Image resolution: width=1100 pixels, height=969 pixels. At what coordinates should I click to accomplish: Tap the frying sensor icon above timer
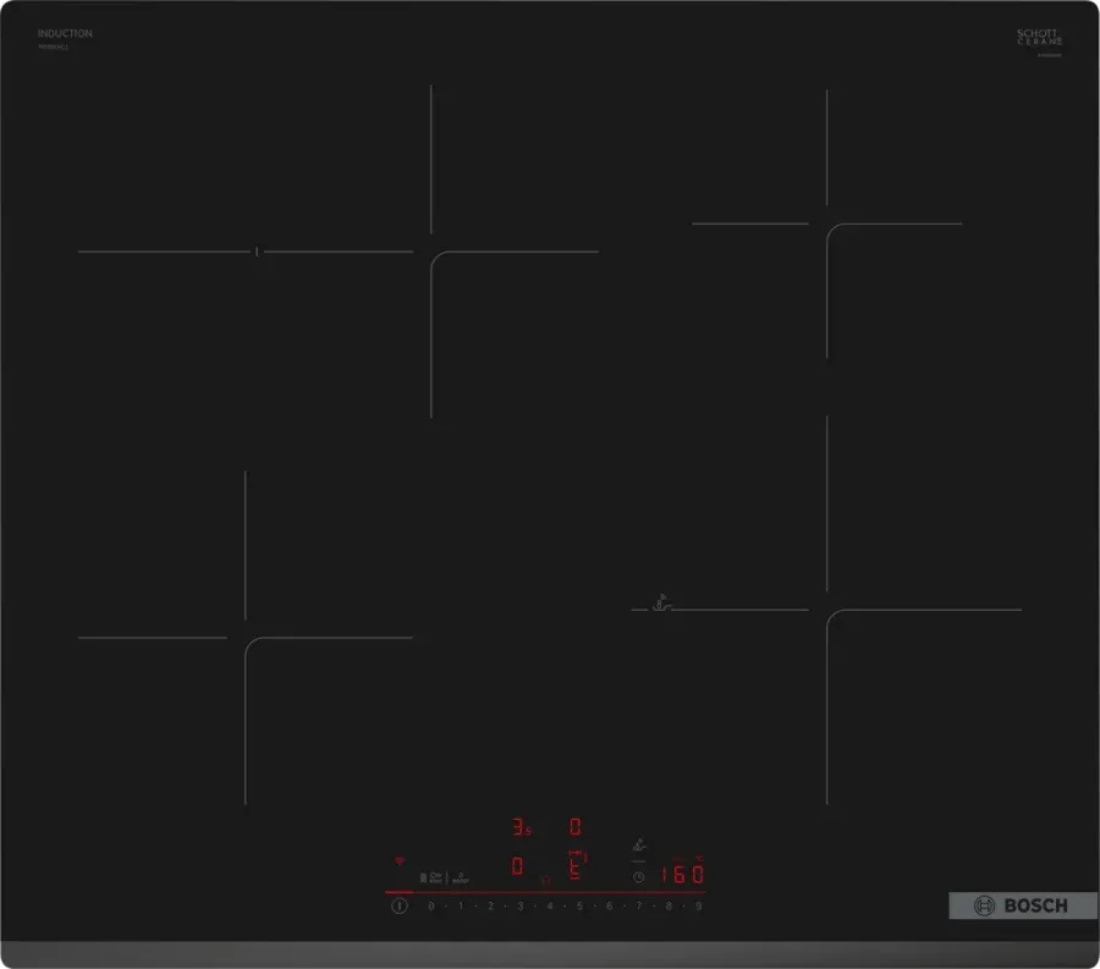[639, 845]
